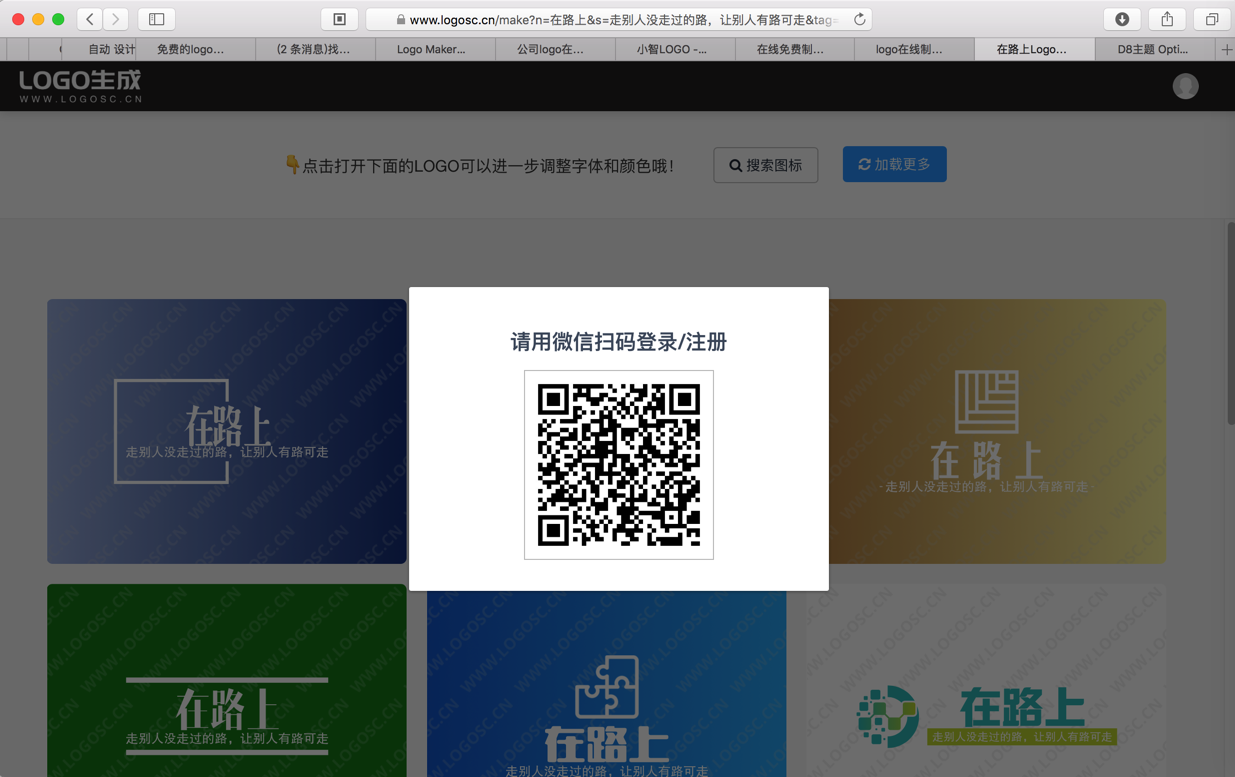Click the WeChat login QR code
Viewport: 1235px width, 777px height.
pyautogui.click(x=619, y=465)
